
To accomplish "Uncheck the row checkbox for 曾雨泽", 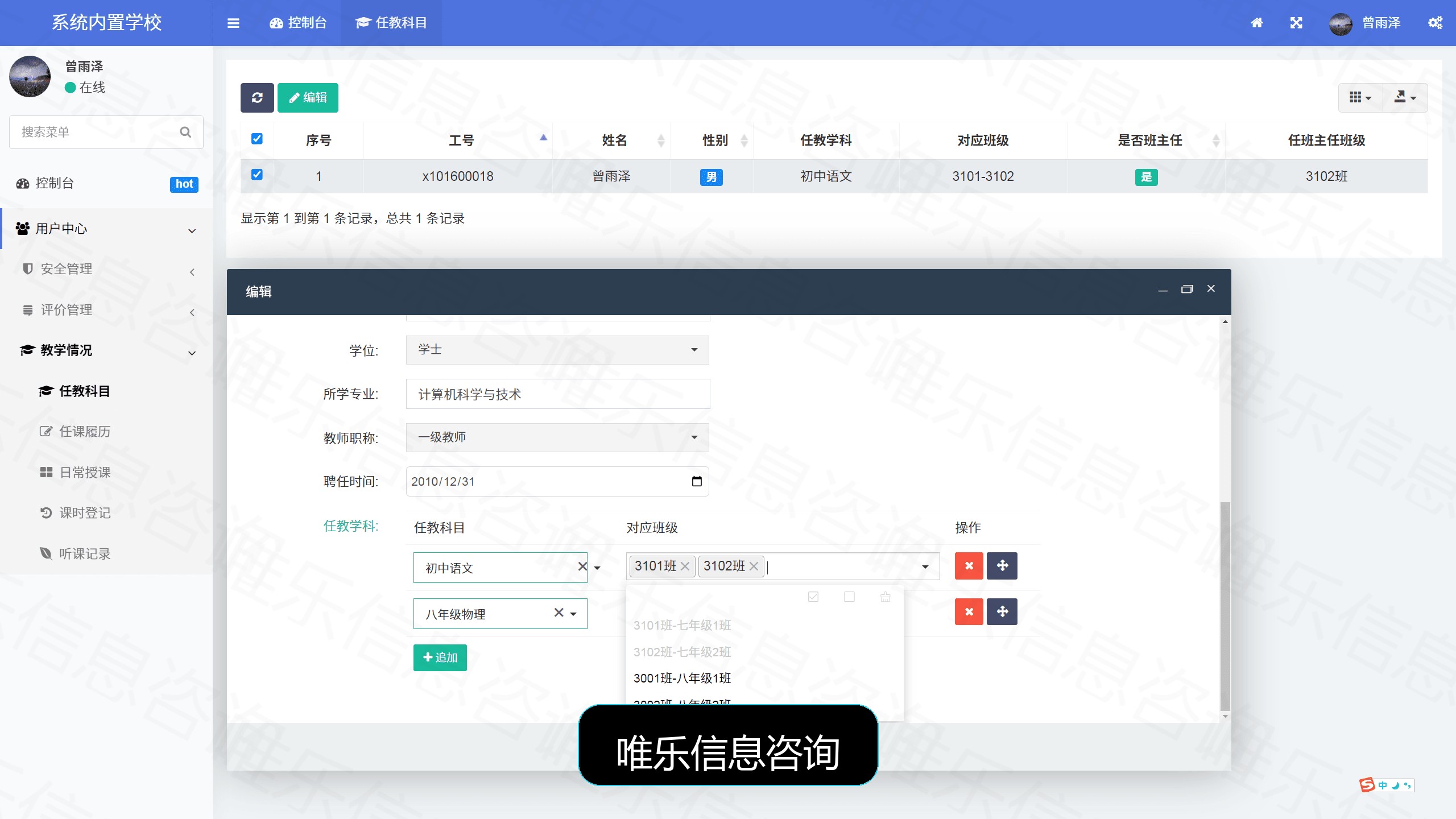I will pos(257,175).
